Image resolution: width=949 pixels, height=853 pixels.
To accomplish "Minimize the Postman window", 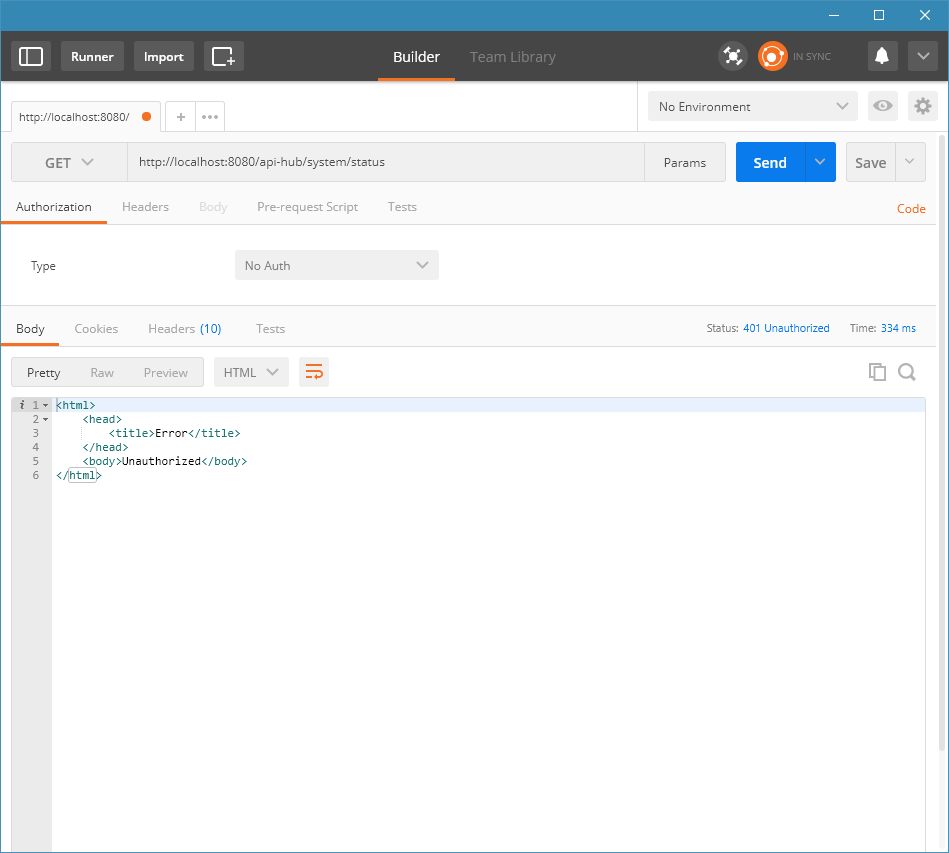I will click(834, 15).
